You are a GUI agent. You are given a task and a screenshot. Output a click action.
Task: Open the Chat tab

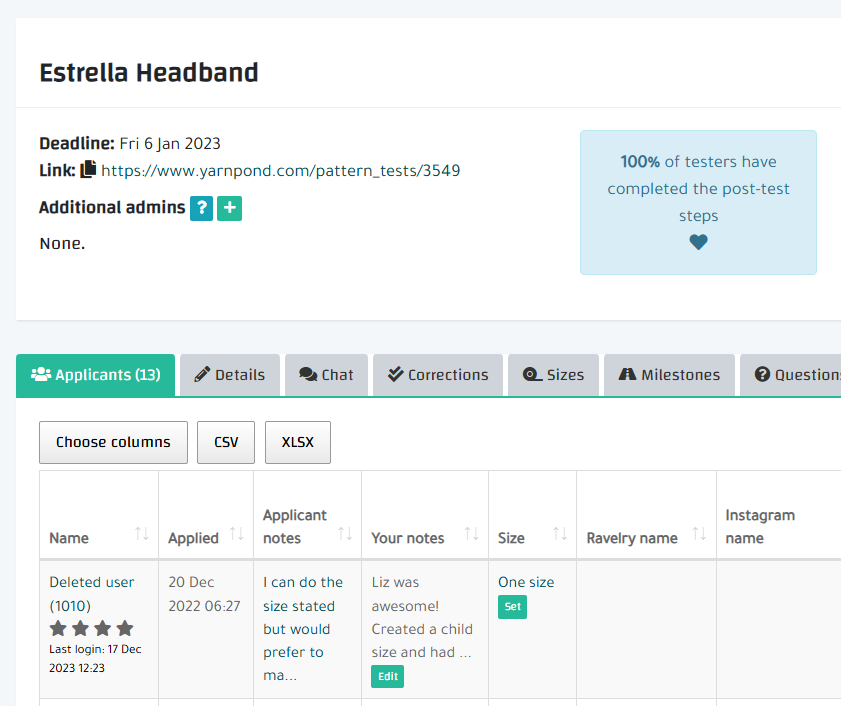click(326, 375)
